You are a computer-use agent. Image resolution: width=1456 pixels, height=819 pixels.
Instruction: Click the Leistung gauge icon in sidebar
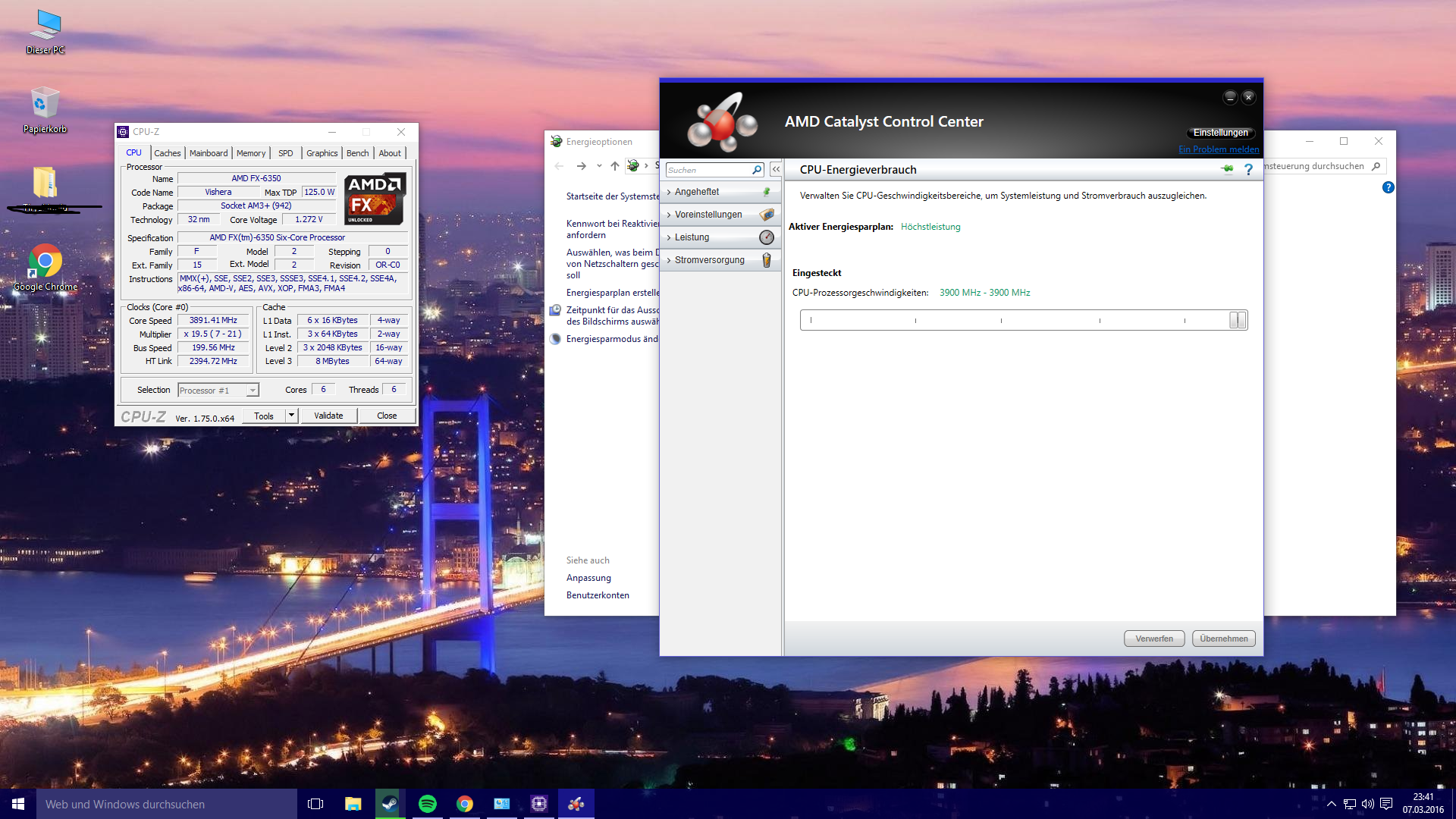point(767,237)
